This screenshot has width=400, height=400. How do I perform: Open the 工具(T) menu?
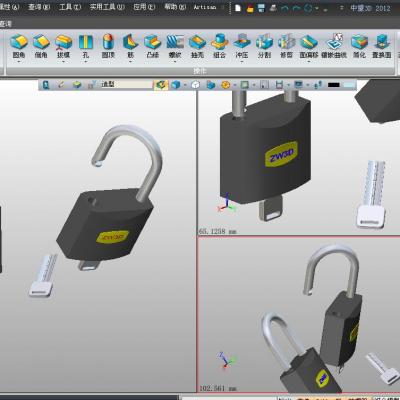tap(70, 7)
